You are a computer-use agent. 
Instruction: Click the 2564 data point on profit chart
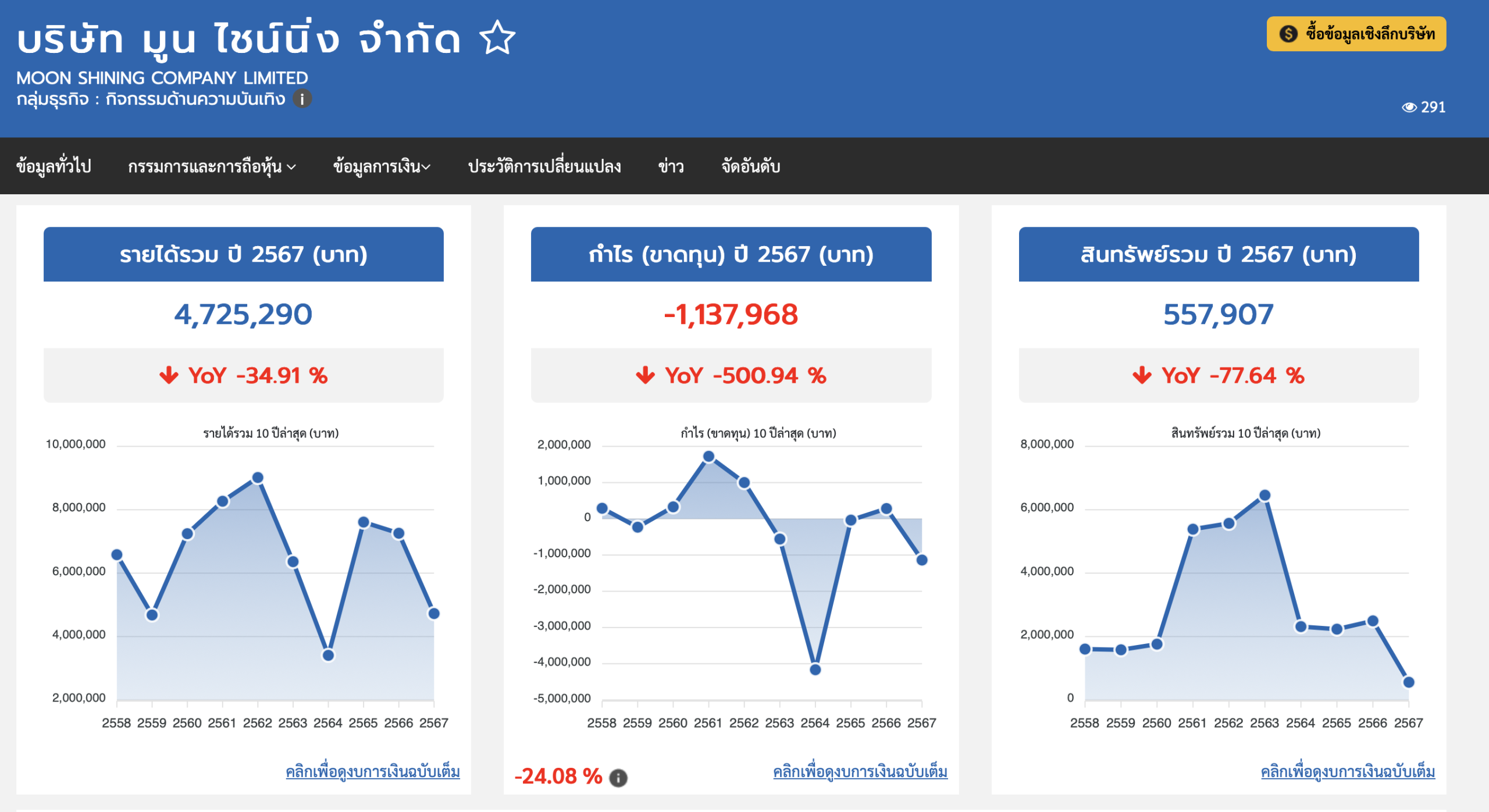815,669
